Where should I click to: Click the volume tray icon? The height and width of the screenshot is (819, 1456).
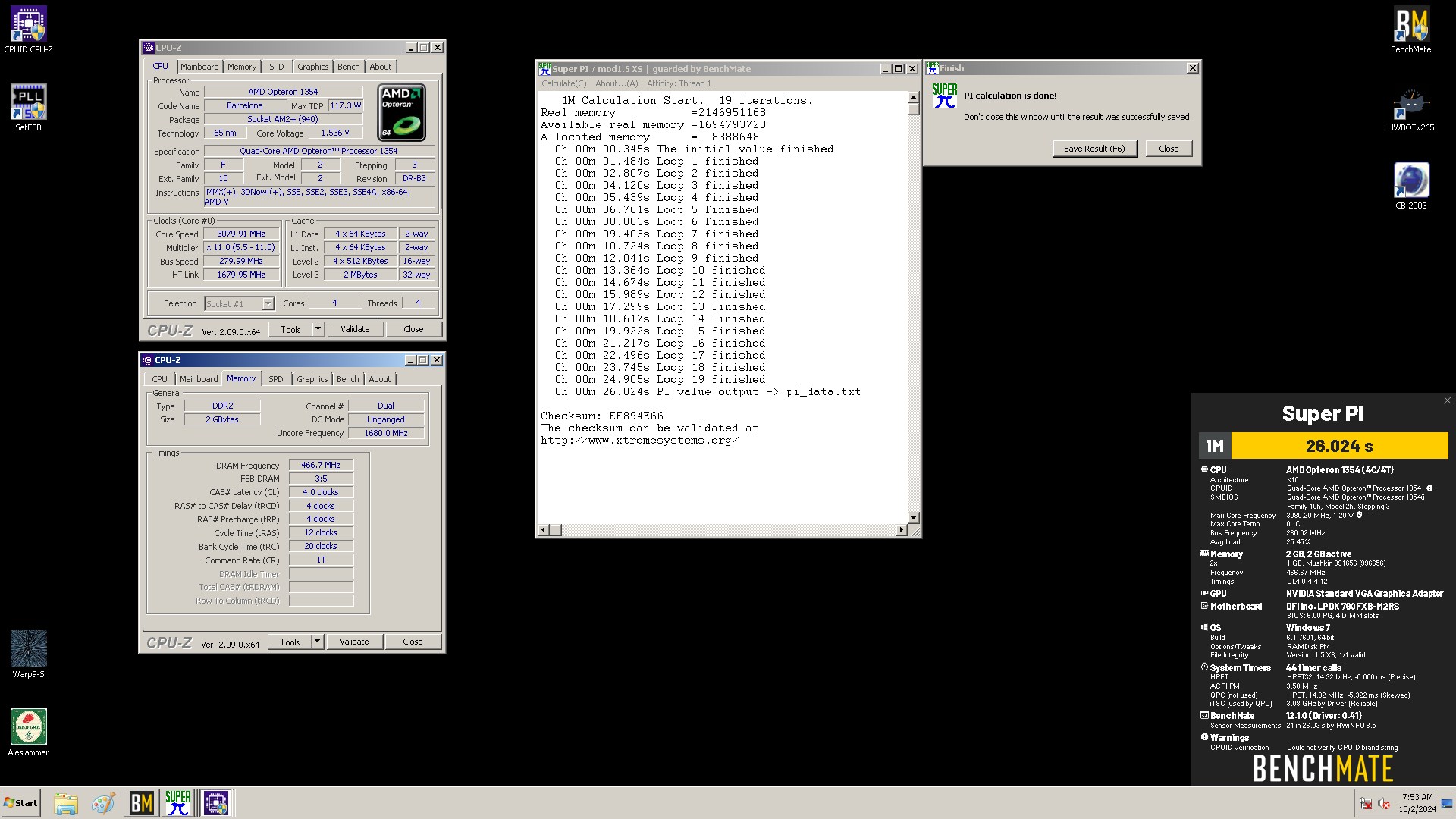click(x=1384, y=804)
